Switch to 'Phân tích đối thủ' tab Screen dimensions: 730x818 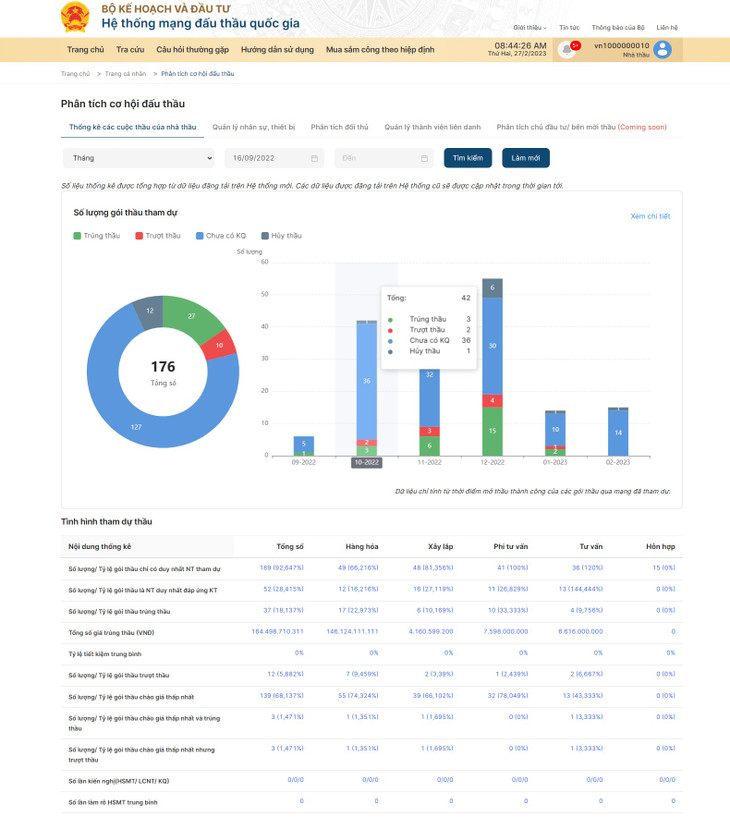click(339, 127)
